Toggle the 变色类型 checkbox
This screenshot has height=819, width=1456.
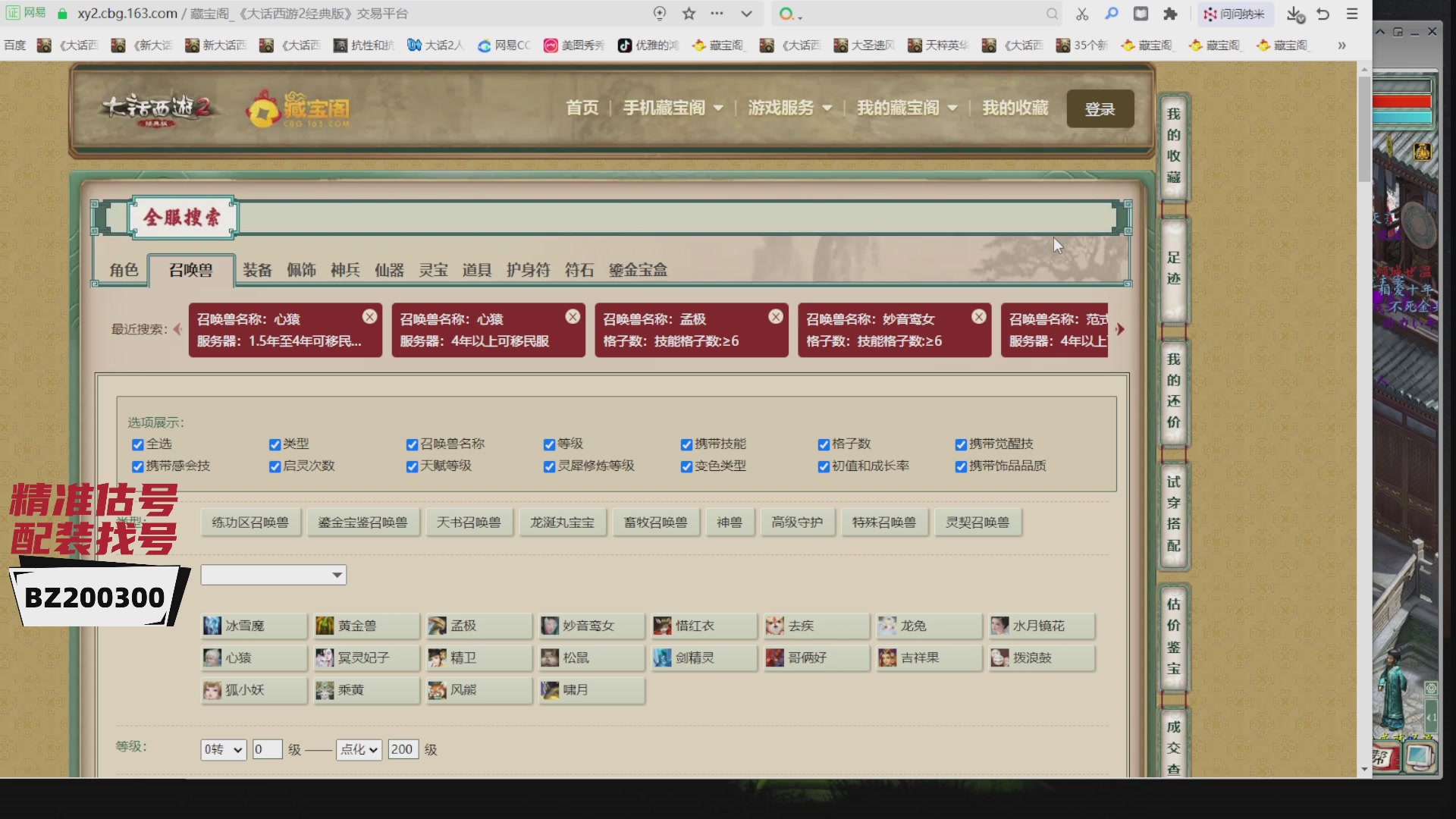687,467
